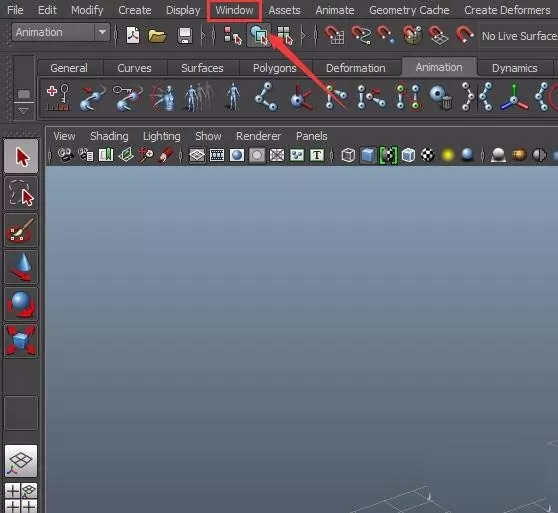Toggle the Textured checker sphere icon
Screen dimensions: 558x513
[428, 155]
